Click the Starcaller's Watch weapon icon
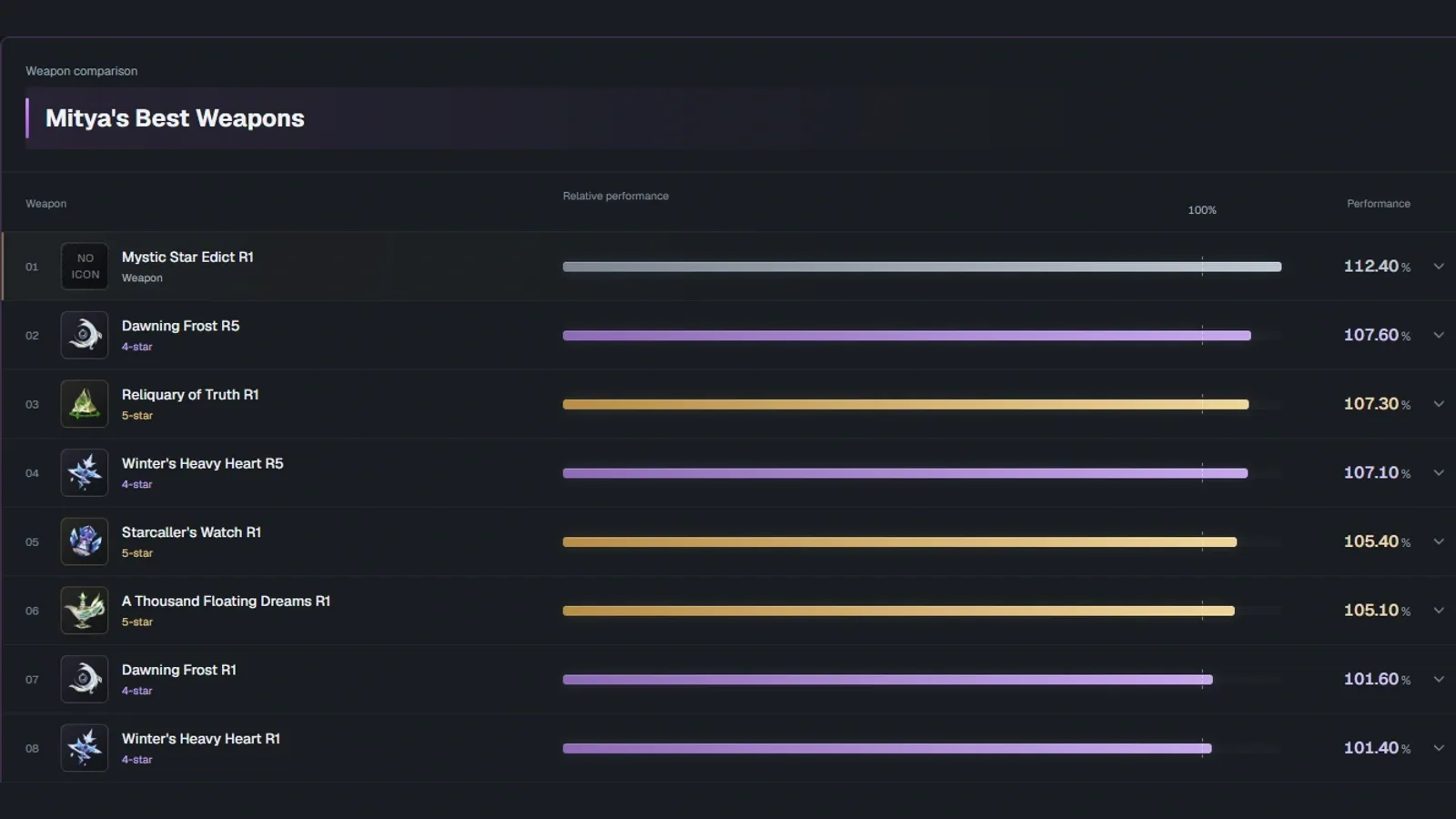 coord(85,541)
